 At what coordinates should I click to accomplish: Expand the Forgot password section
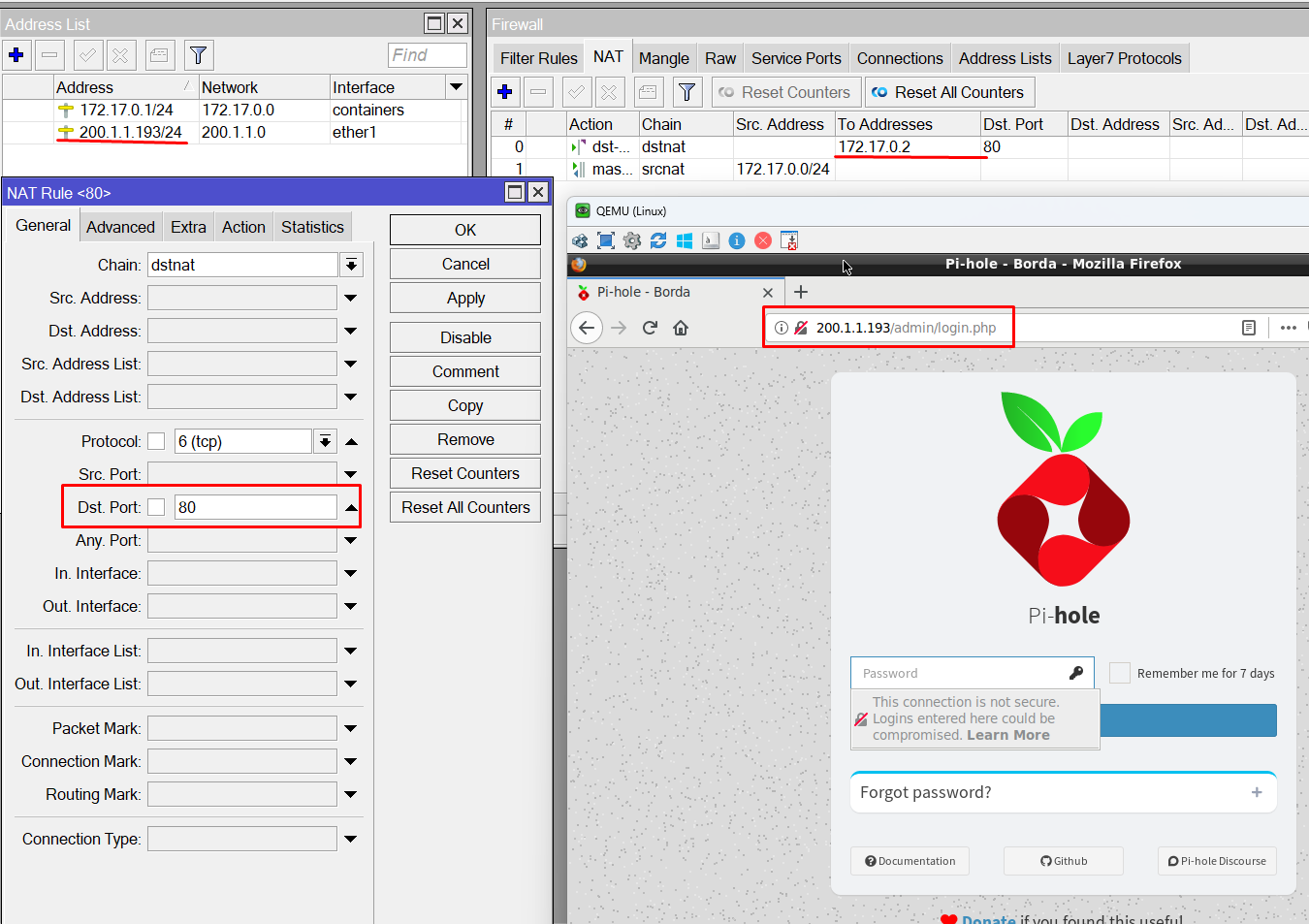point(1257,792)
